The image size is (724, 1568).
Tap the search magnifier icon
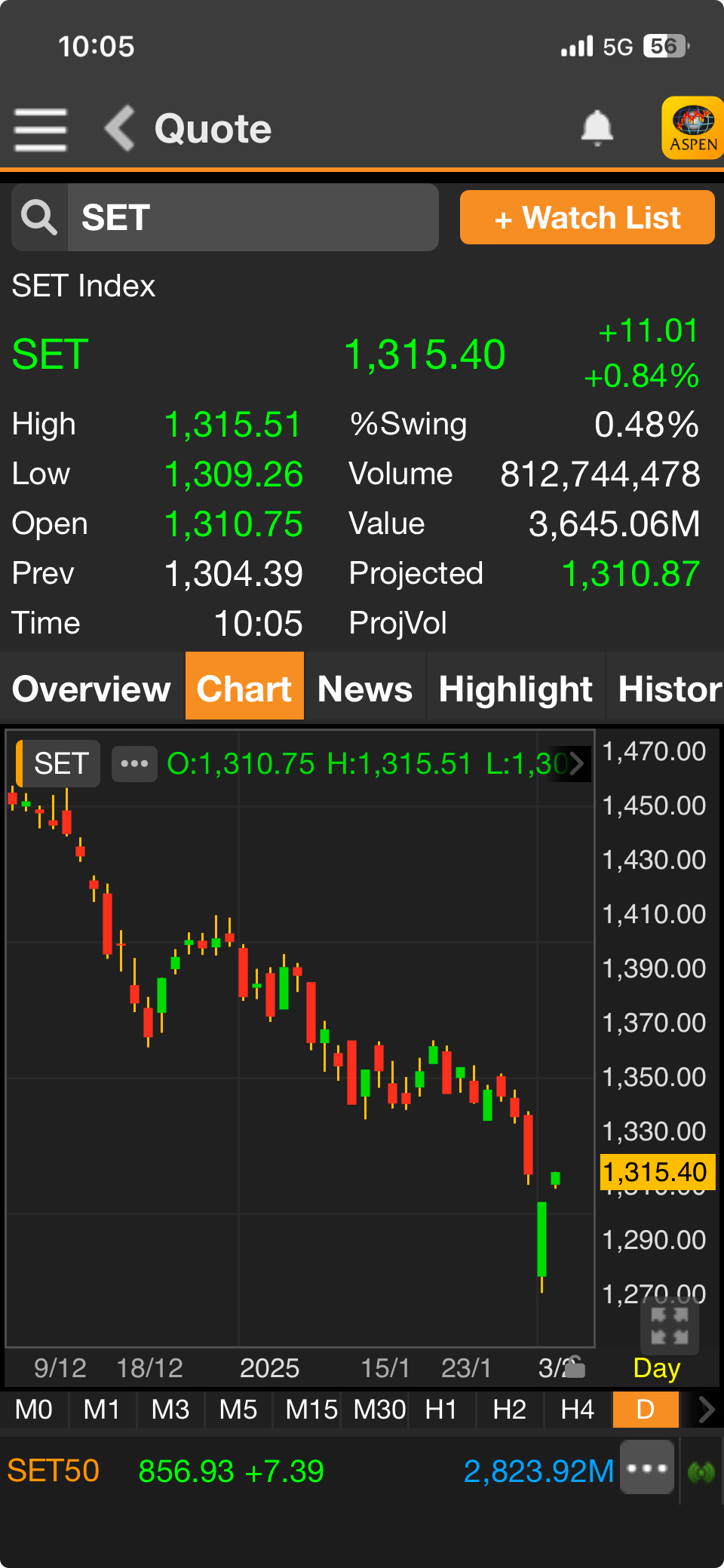[39, 218]
